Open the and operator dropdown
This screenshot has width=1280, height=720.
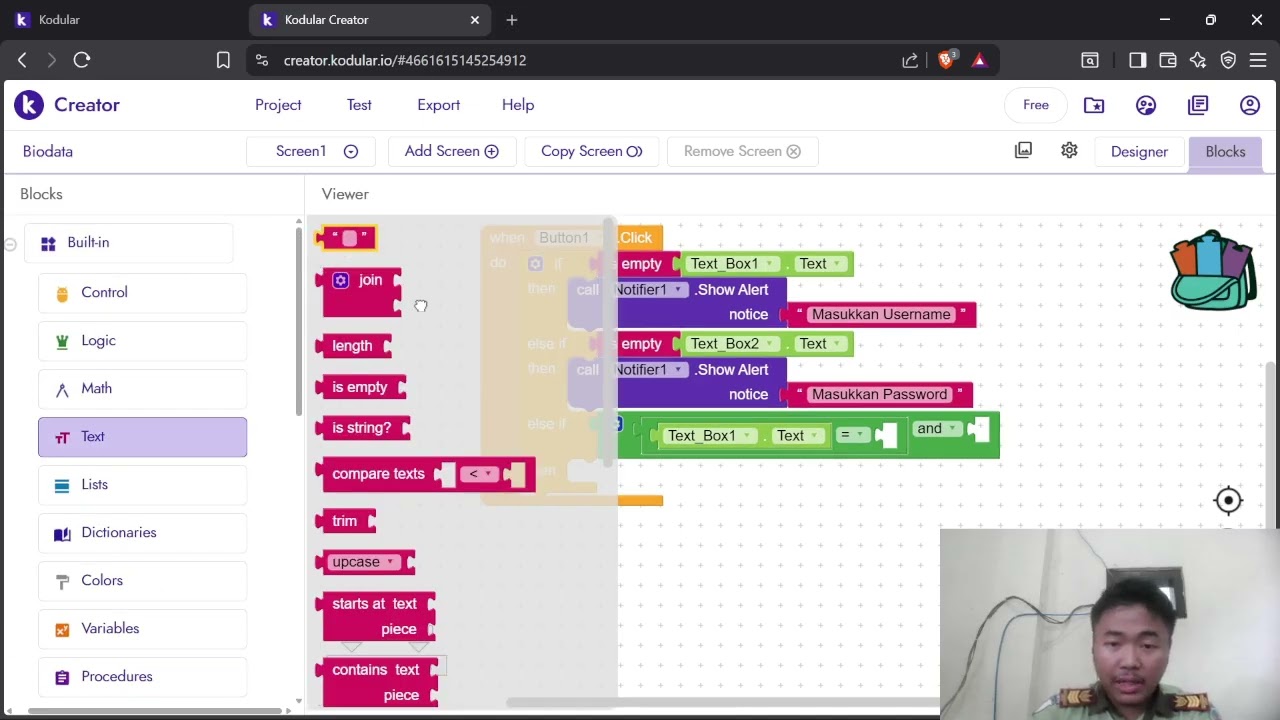coord(938,429)
